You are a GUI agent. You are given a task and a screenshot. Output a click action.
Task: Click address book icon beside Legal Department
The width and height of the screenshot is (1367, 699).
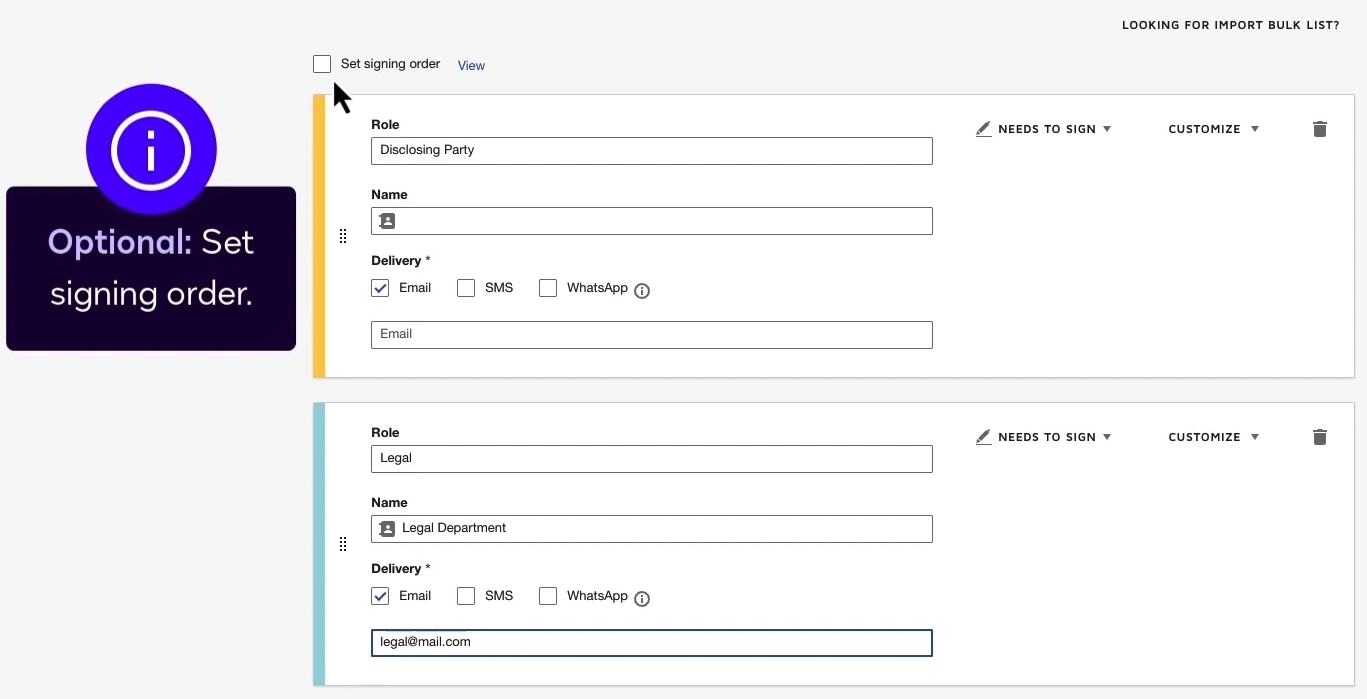point(387,529)
